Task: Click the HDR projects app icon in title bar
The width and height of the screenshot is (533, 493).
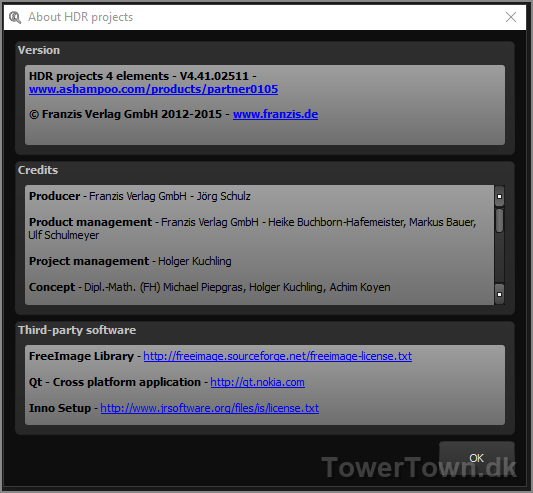Action: click(15, 17)
